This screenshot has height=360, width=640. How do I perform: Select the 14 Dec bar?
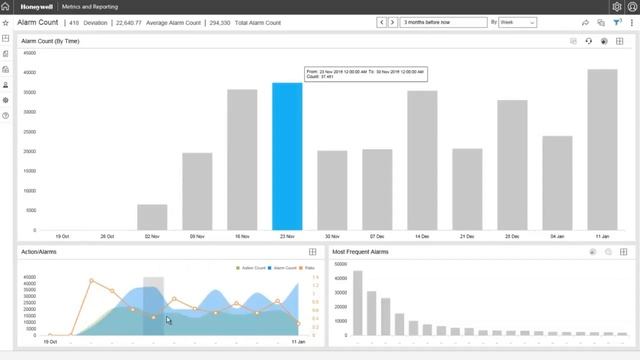coord(422,160)
